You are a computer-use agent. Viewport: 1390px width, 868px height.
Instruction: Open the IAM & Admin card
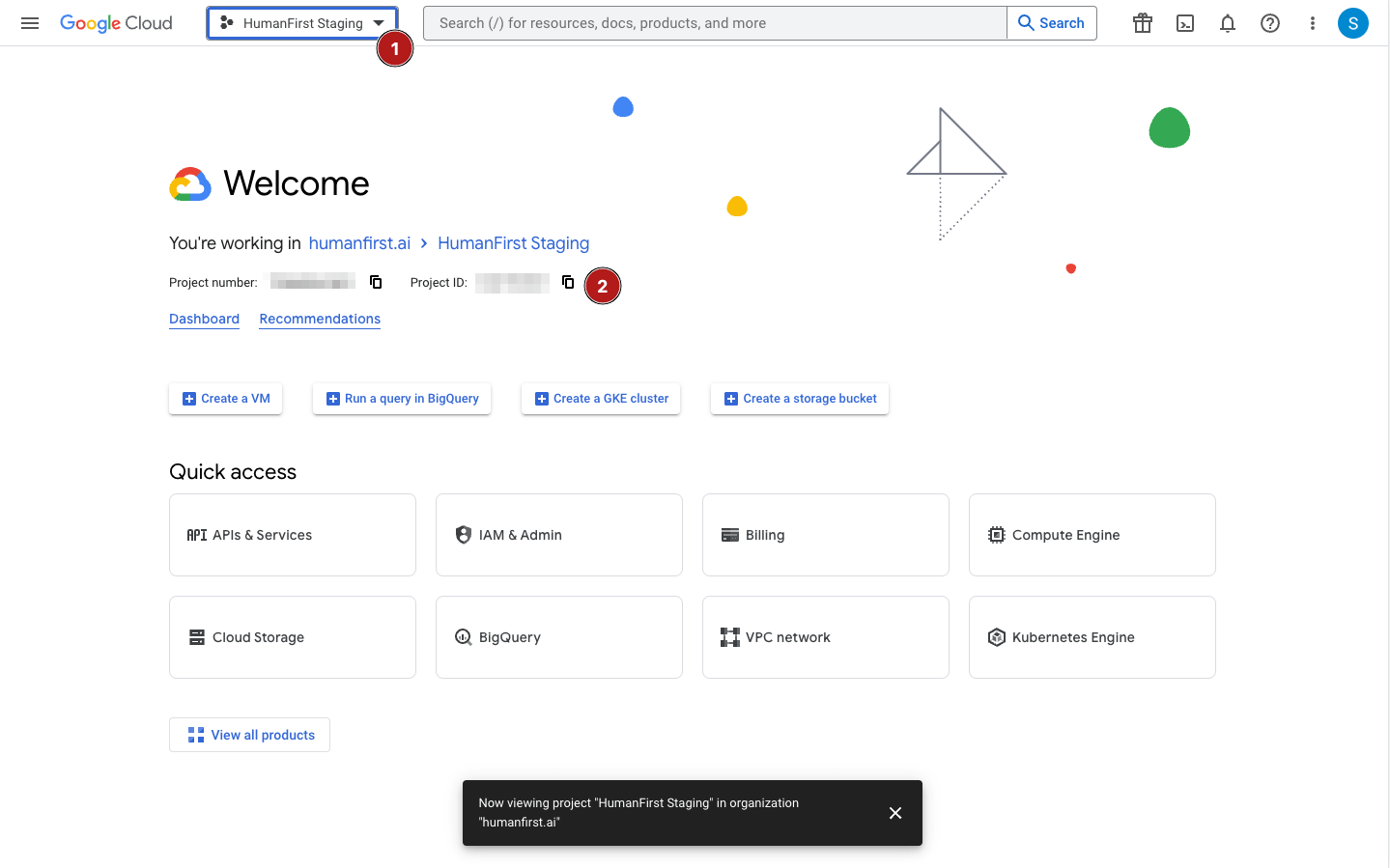(x=558, y=535)
